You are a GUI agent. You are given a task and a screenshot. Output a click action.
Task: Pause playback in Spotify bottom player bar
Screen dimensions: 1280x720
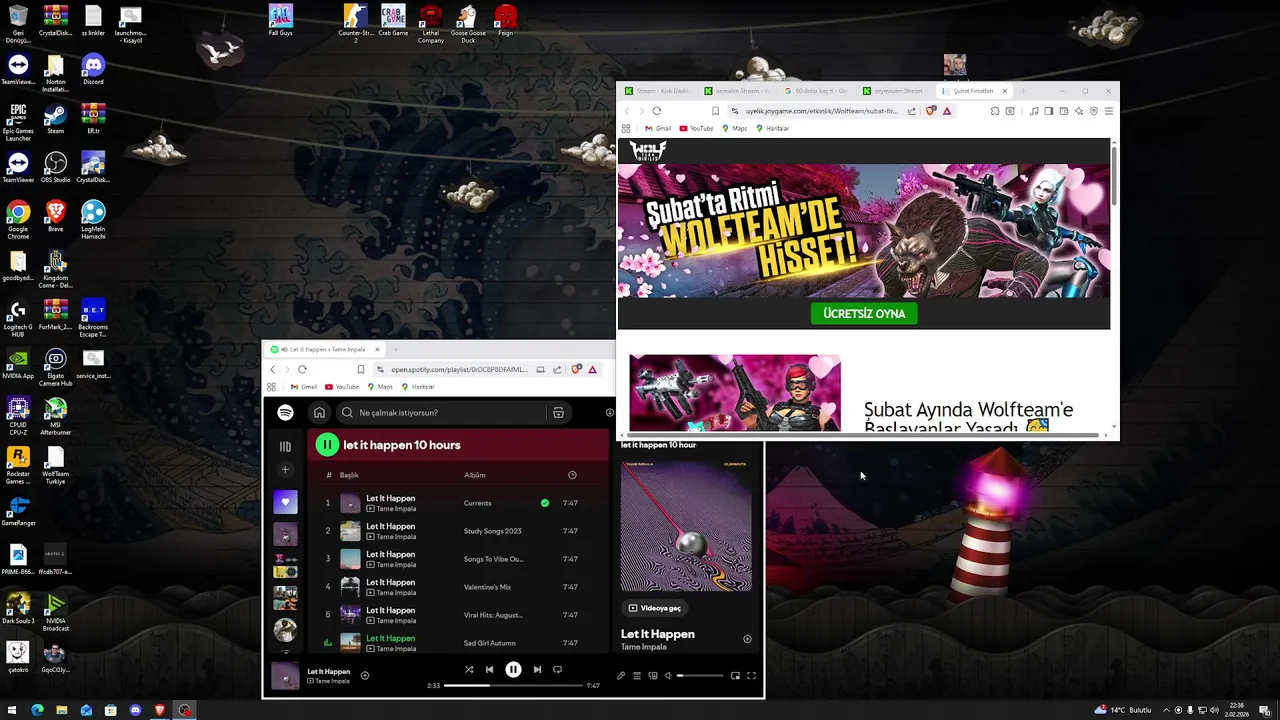tap(513, 670)
